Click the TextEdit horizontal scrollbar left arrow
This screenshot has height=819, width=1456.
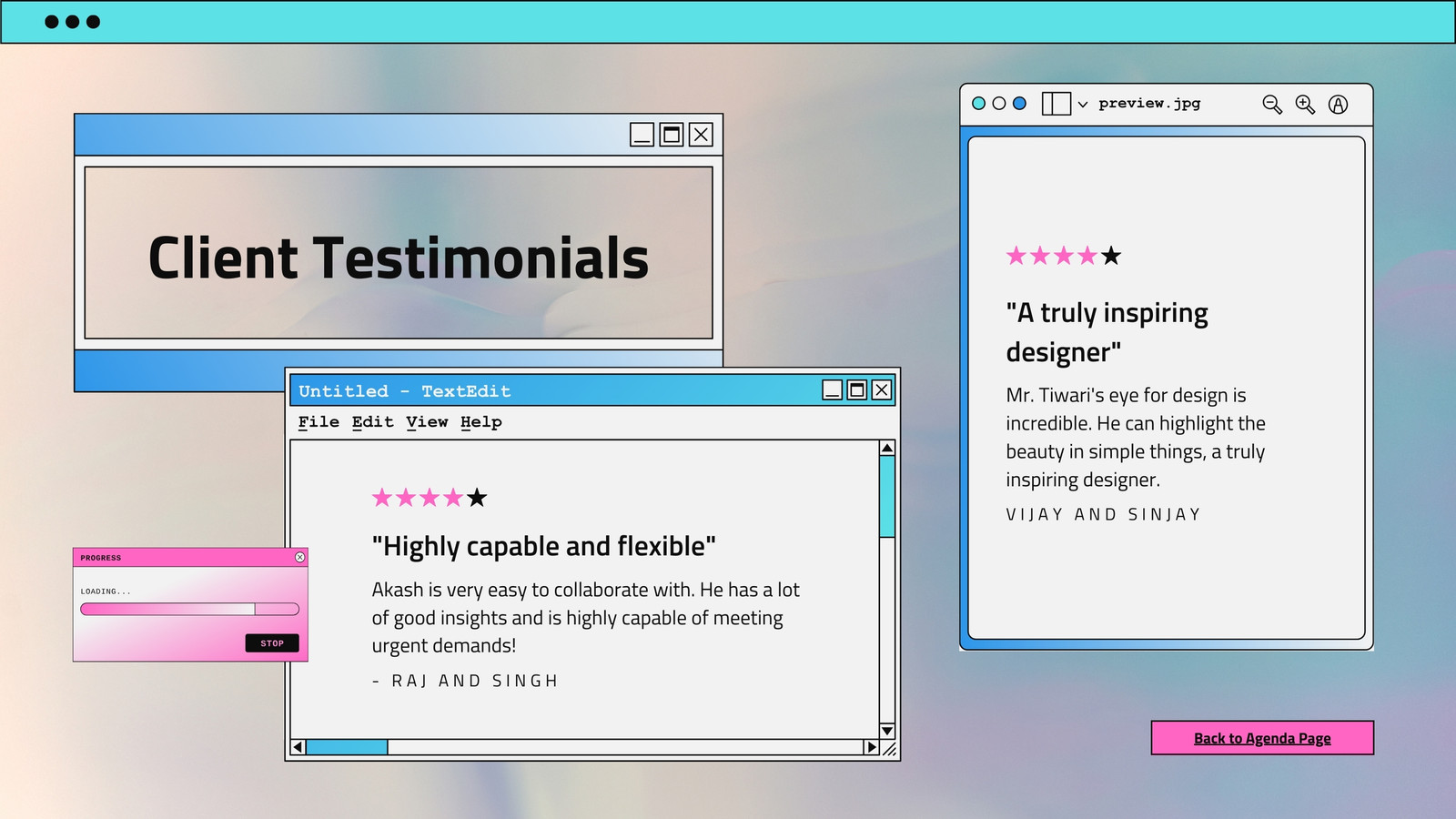pos(298,747)
